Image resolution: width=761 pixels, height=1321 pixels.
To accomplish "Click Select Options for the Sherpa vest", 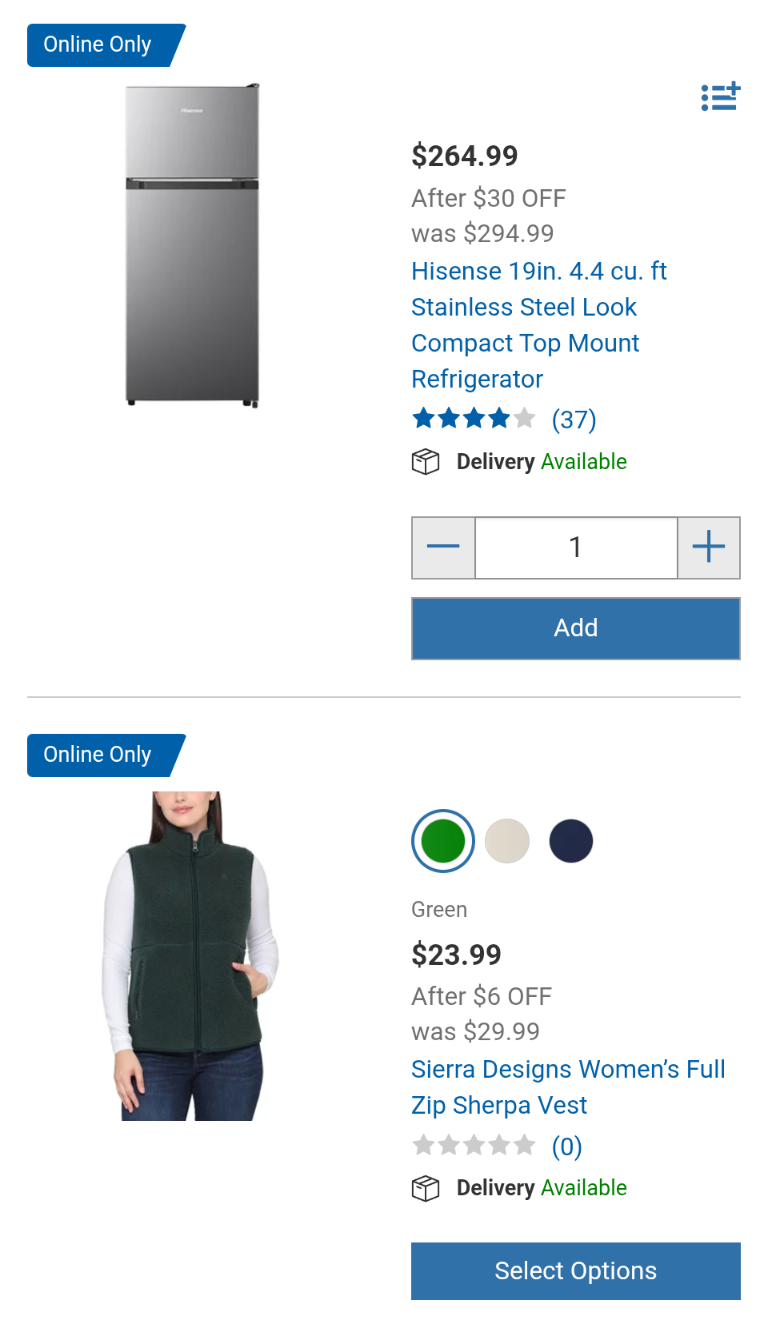I will (x=576, y=1271).
